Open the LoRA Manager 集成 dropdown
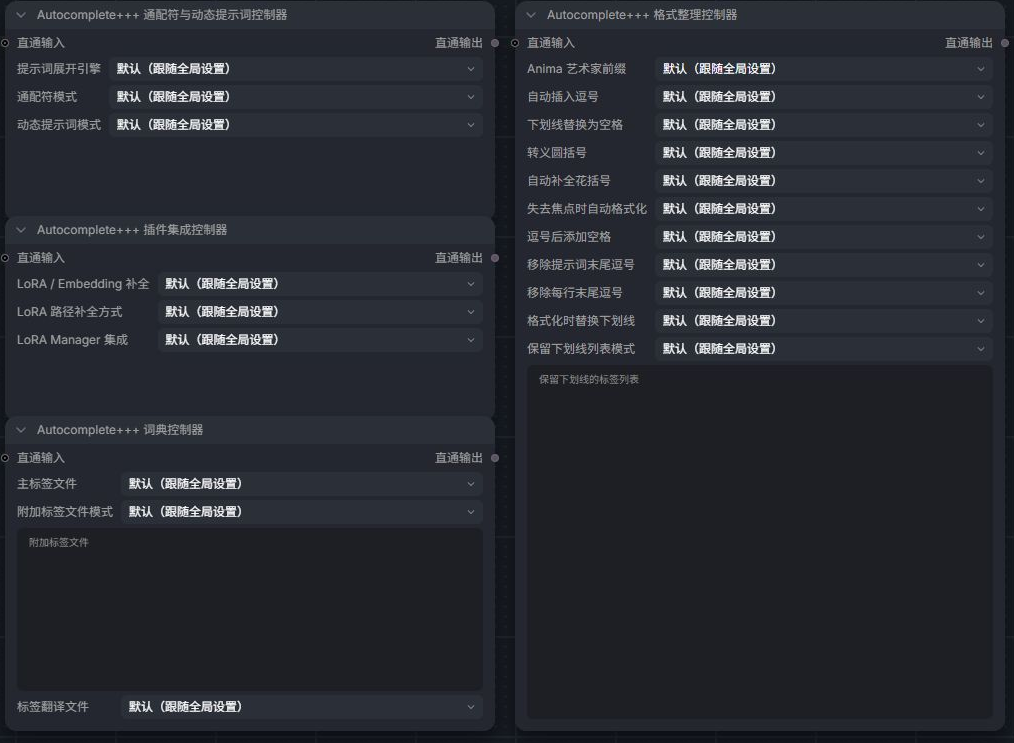1014x743 pixels. (320, 339)
